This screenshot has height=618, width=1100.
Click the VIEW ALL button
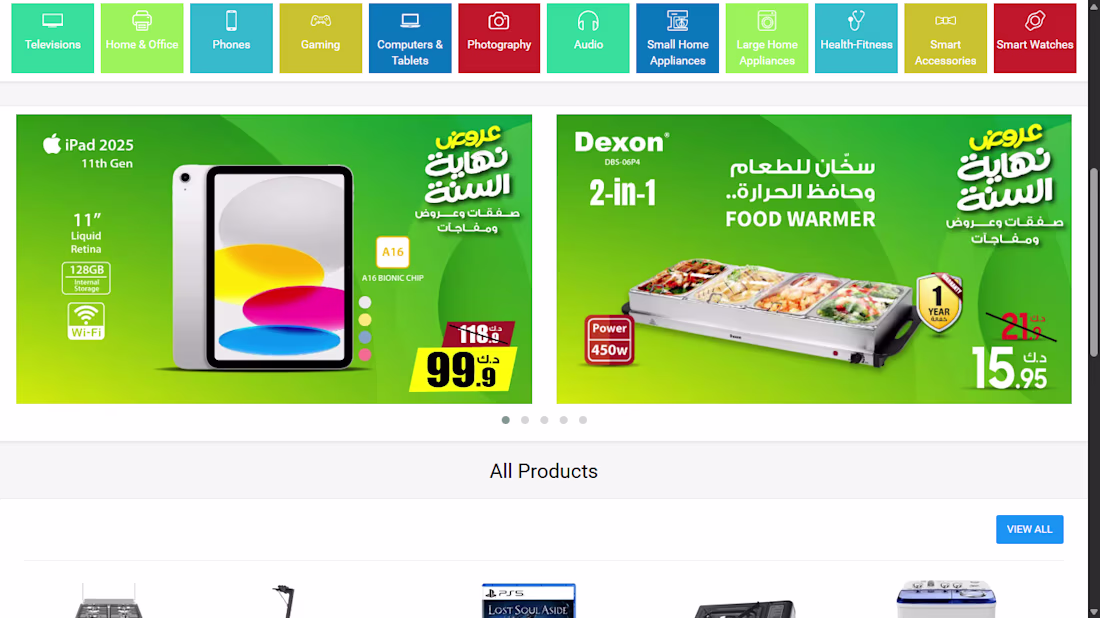click(1029, 530)
